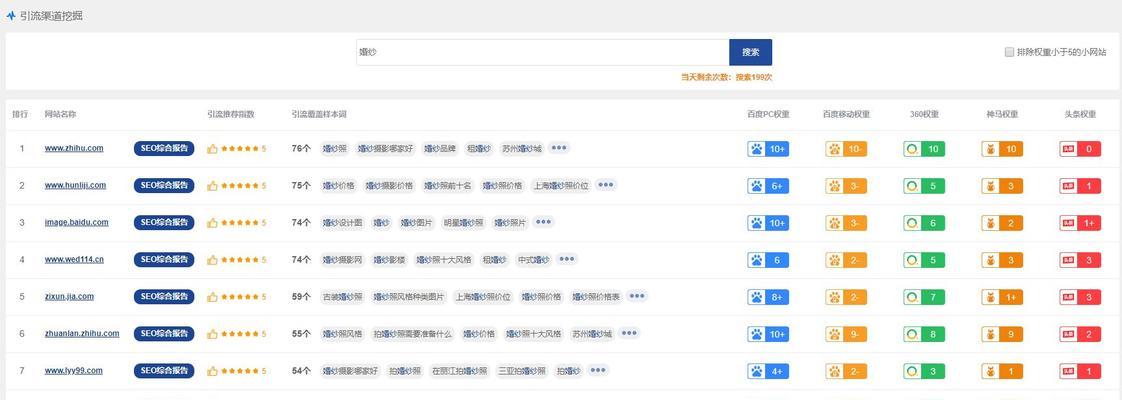
Task: Expand more keywords in zhuanlan.zhihu.com row
Action: point(629,333)
